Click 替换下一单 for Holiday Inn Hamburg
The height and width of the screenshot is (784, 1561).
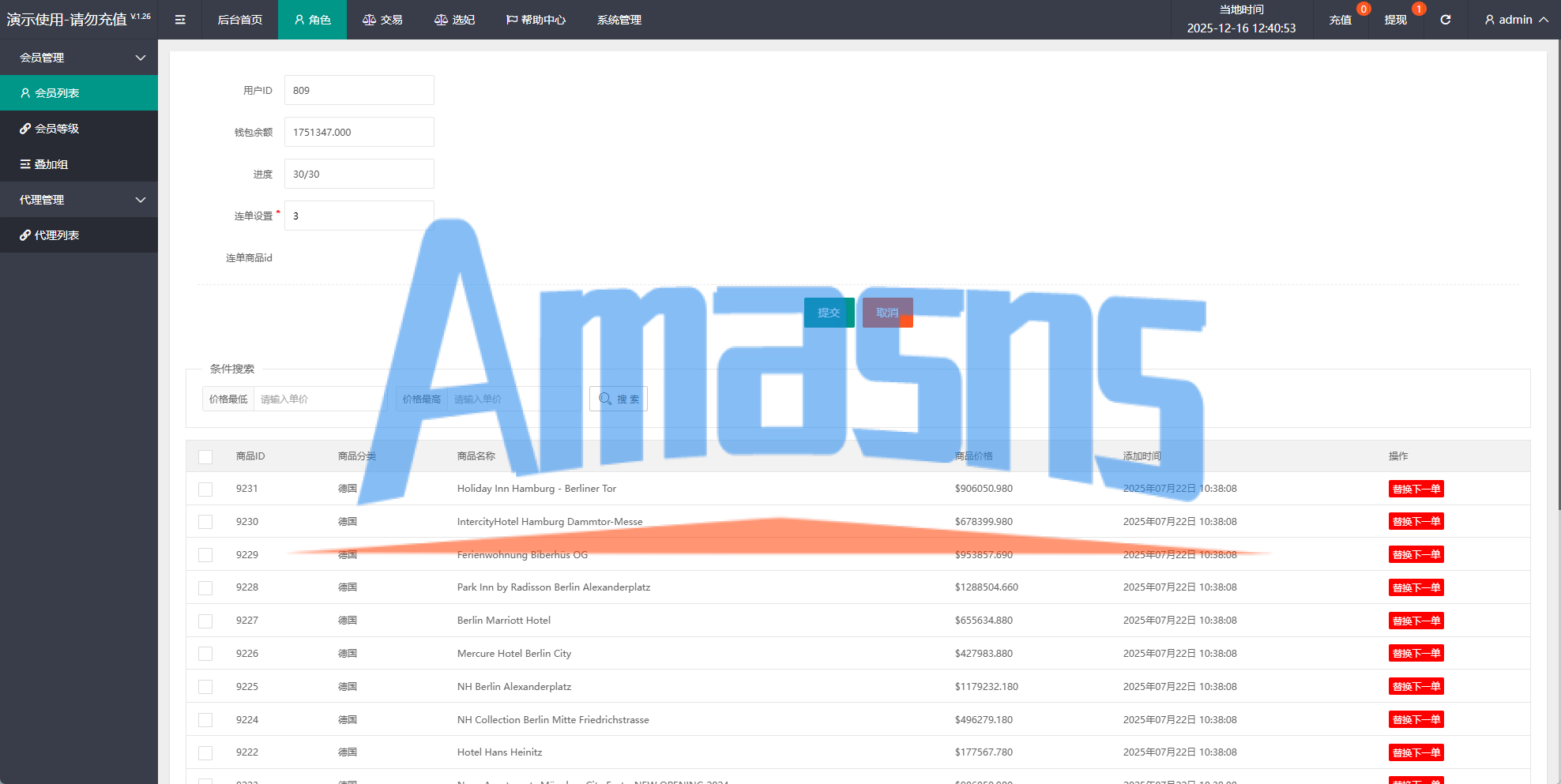pos(1416,489)
